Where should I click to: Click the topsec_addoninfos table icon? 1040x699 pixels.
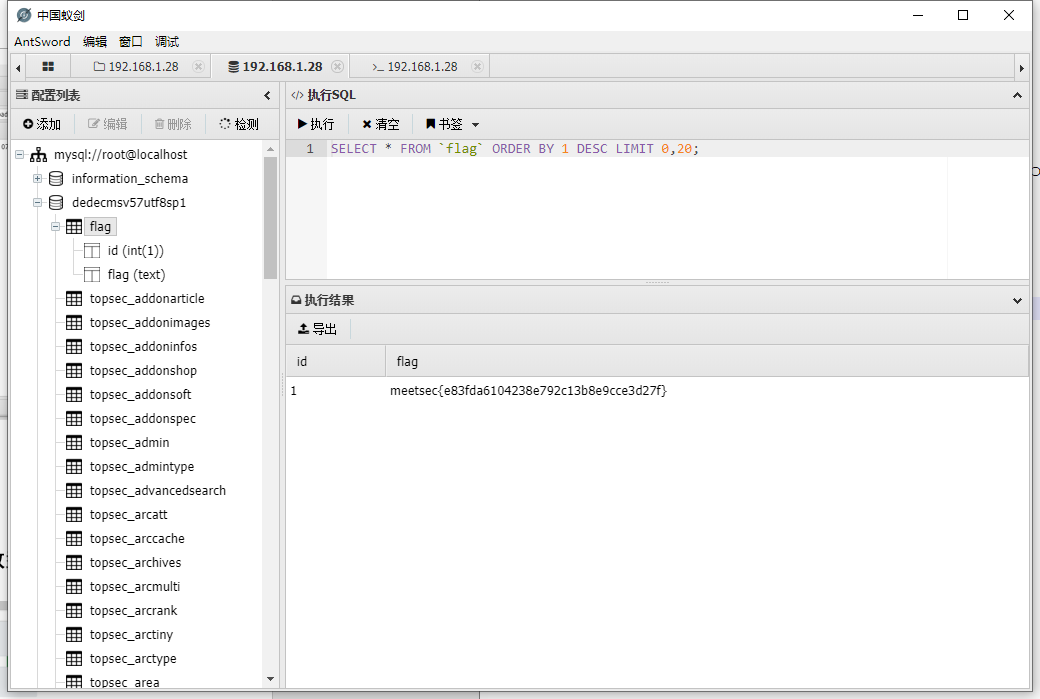point(74,346)
